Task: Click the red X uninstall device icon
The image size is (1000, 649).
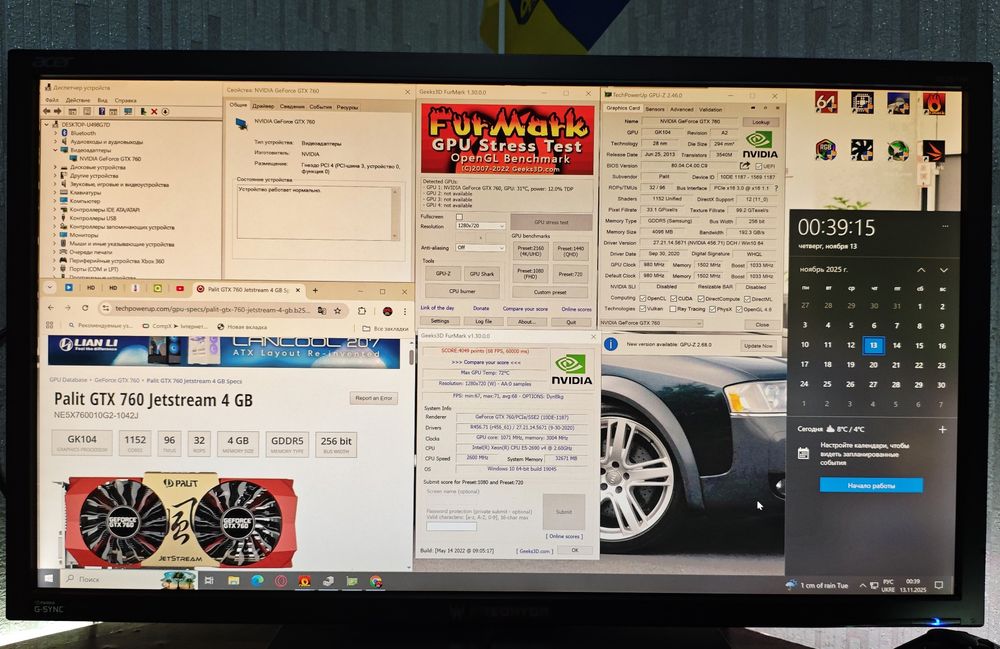Action: pos(154,112)
